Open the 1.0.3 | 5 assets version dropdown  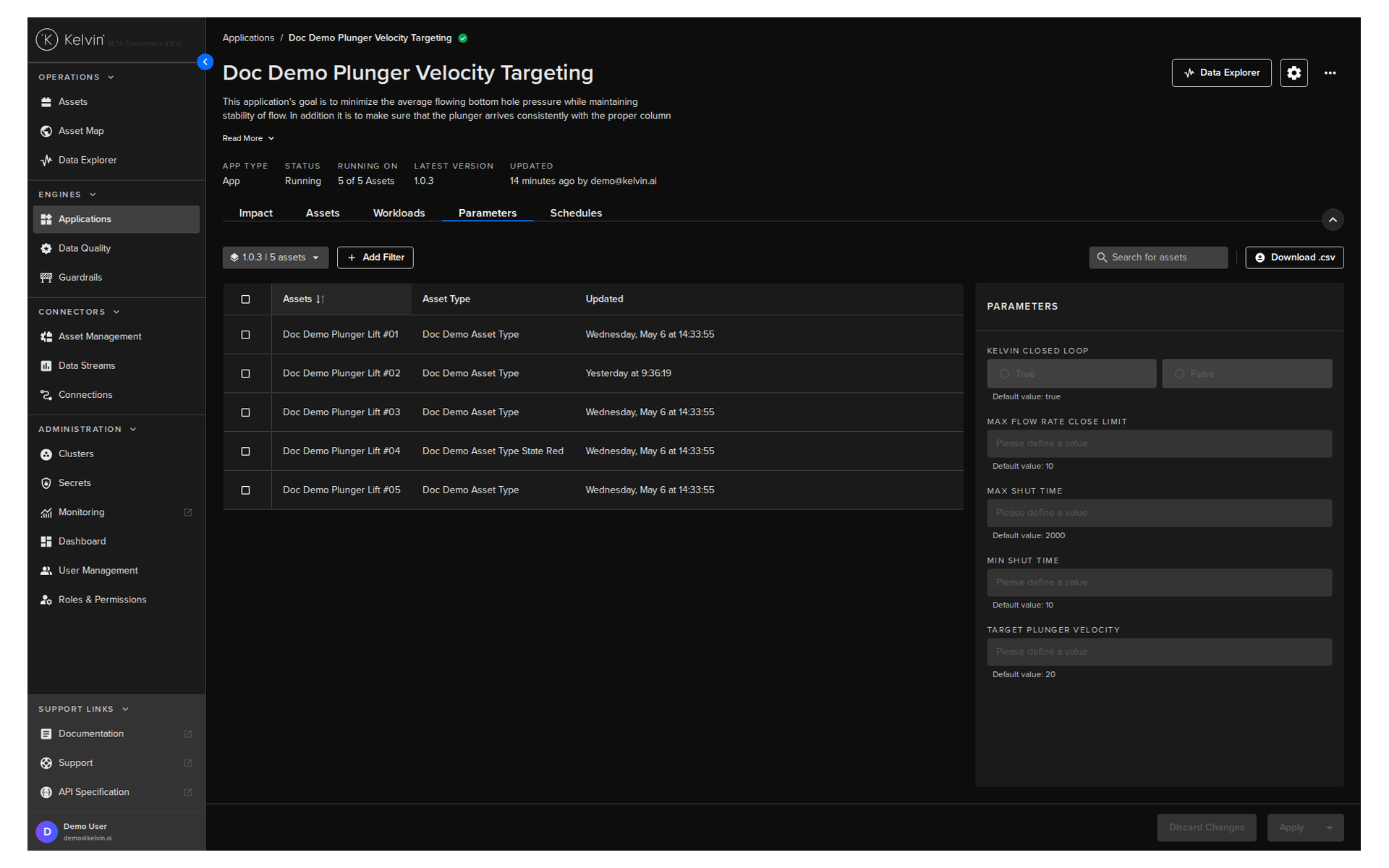coord(275,258)
